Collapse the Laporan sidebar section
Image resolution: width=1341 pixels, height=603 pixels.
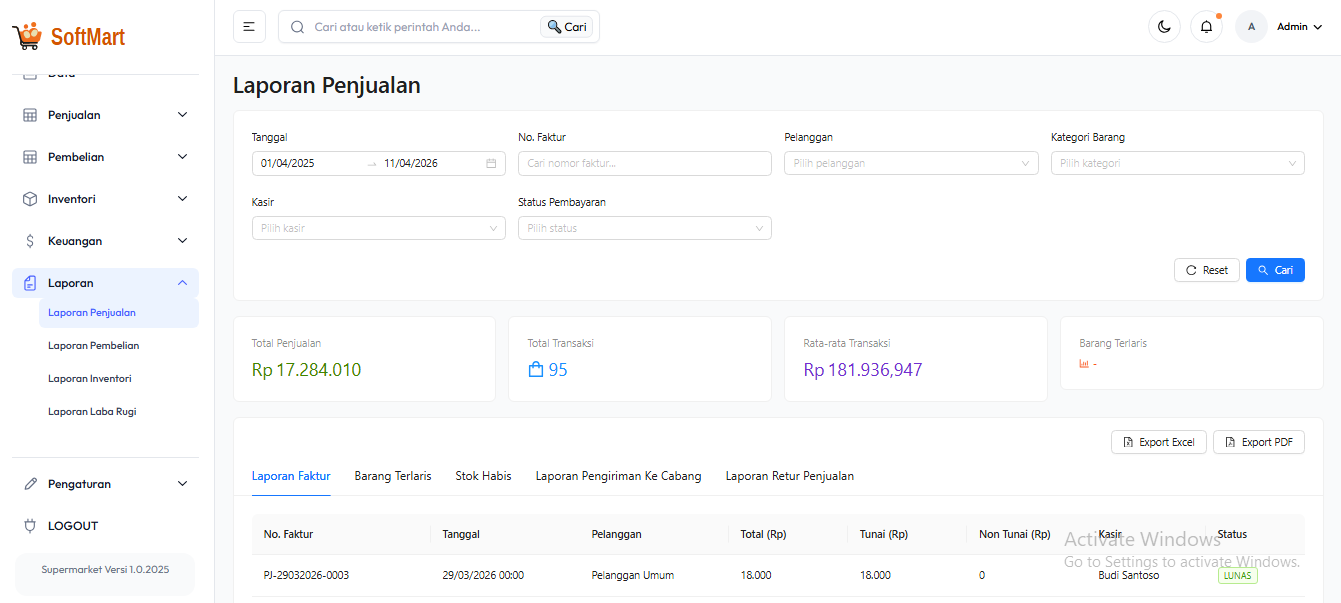click(x=182, y=282)
